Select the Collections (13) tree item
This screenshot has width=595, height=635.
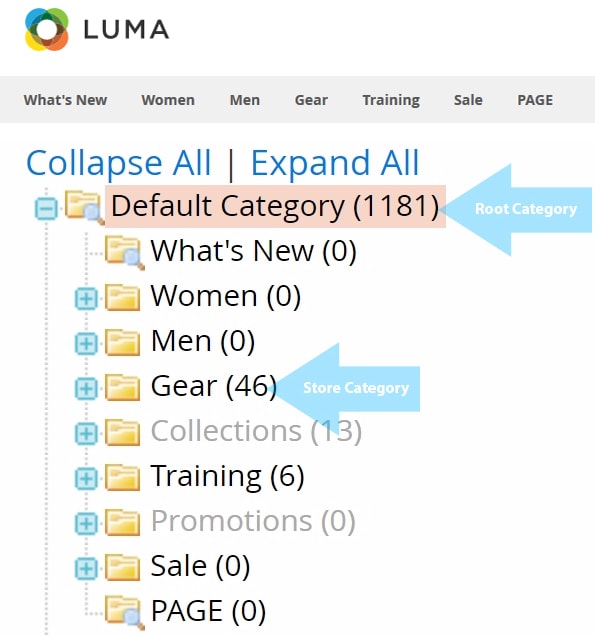256,431
